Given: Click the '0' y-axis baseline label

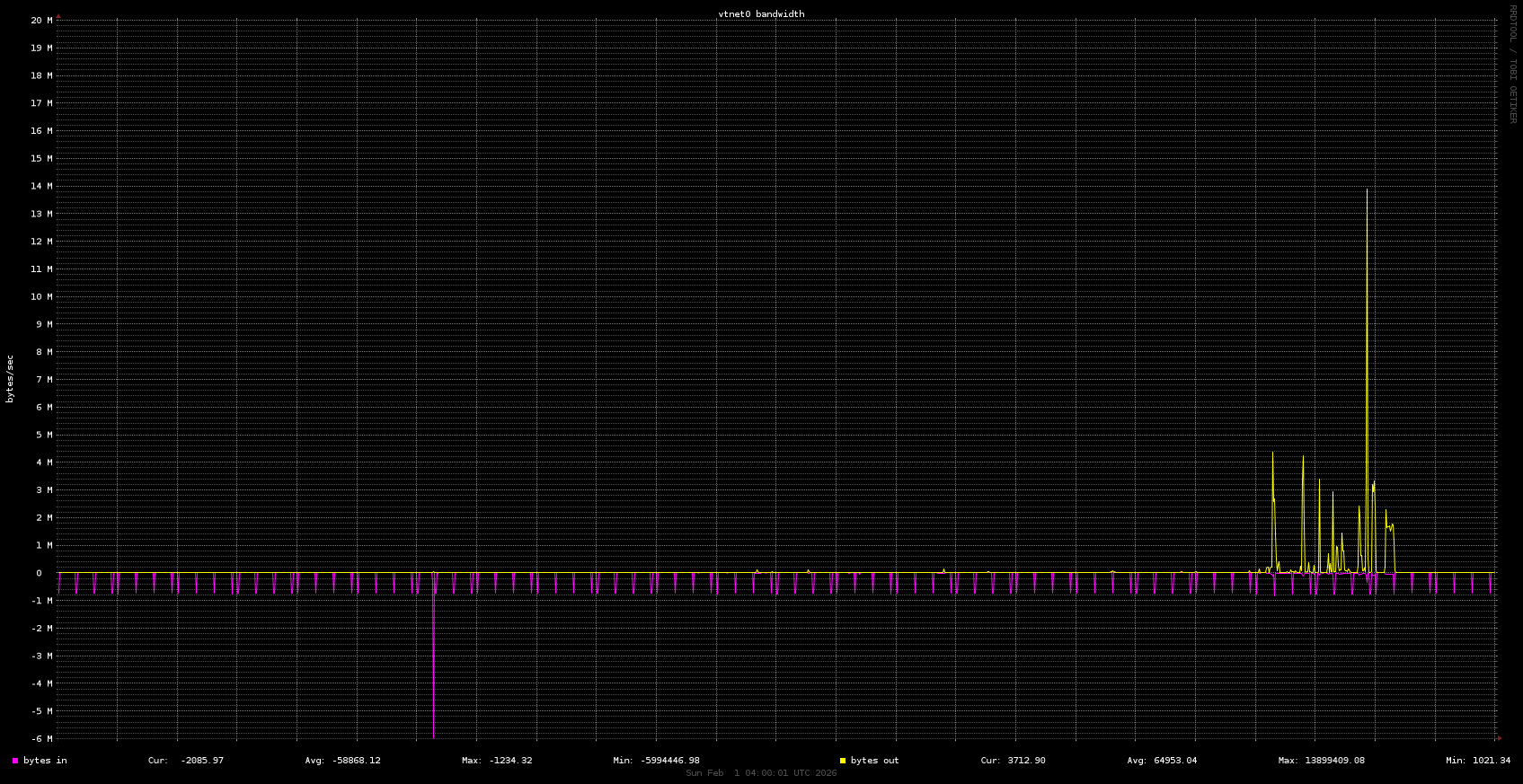Looking at the screenshot, I should tap(39, 573).
